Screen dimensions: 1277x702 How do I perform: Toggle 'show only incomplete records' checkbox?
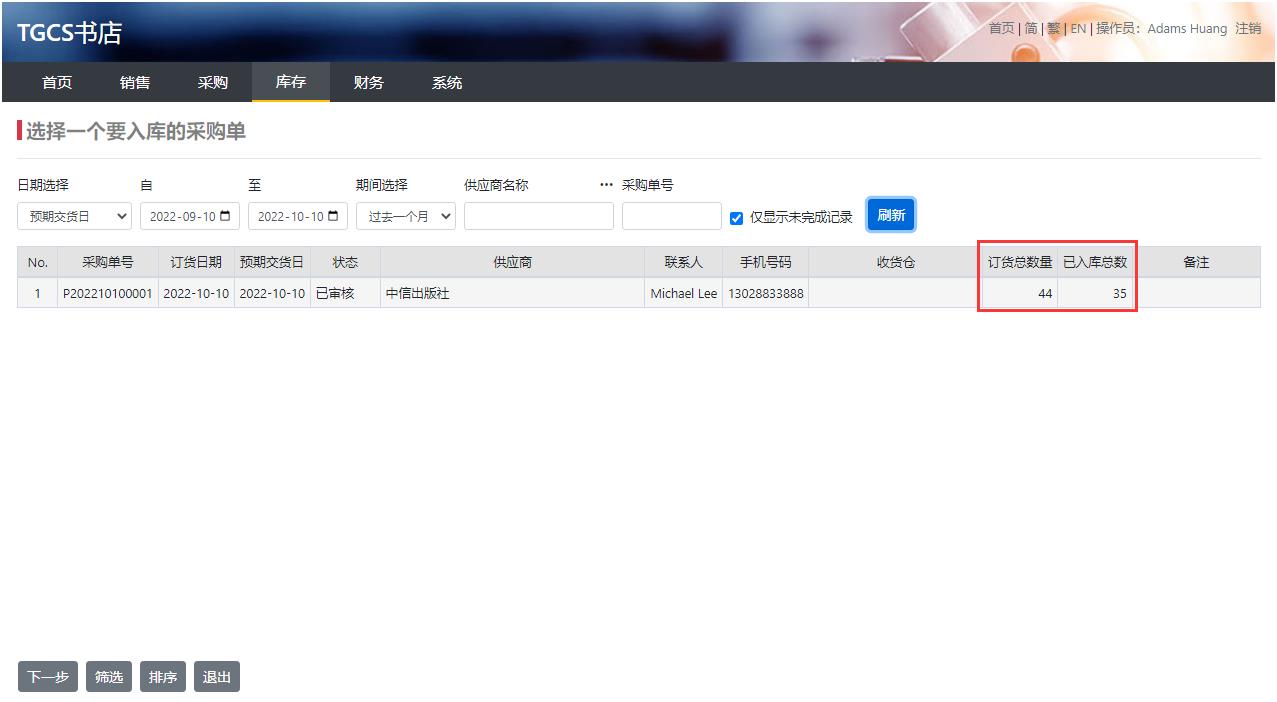point(737,218)
